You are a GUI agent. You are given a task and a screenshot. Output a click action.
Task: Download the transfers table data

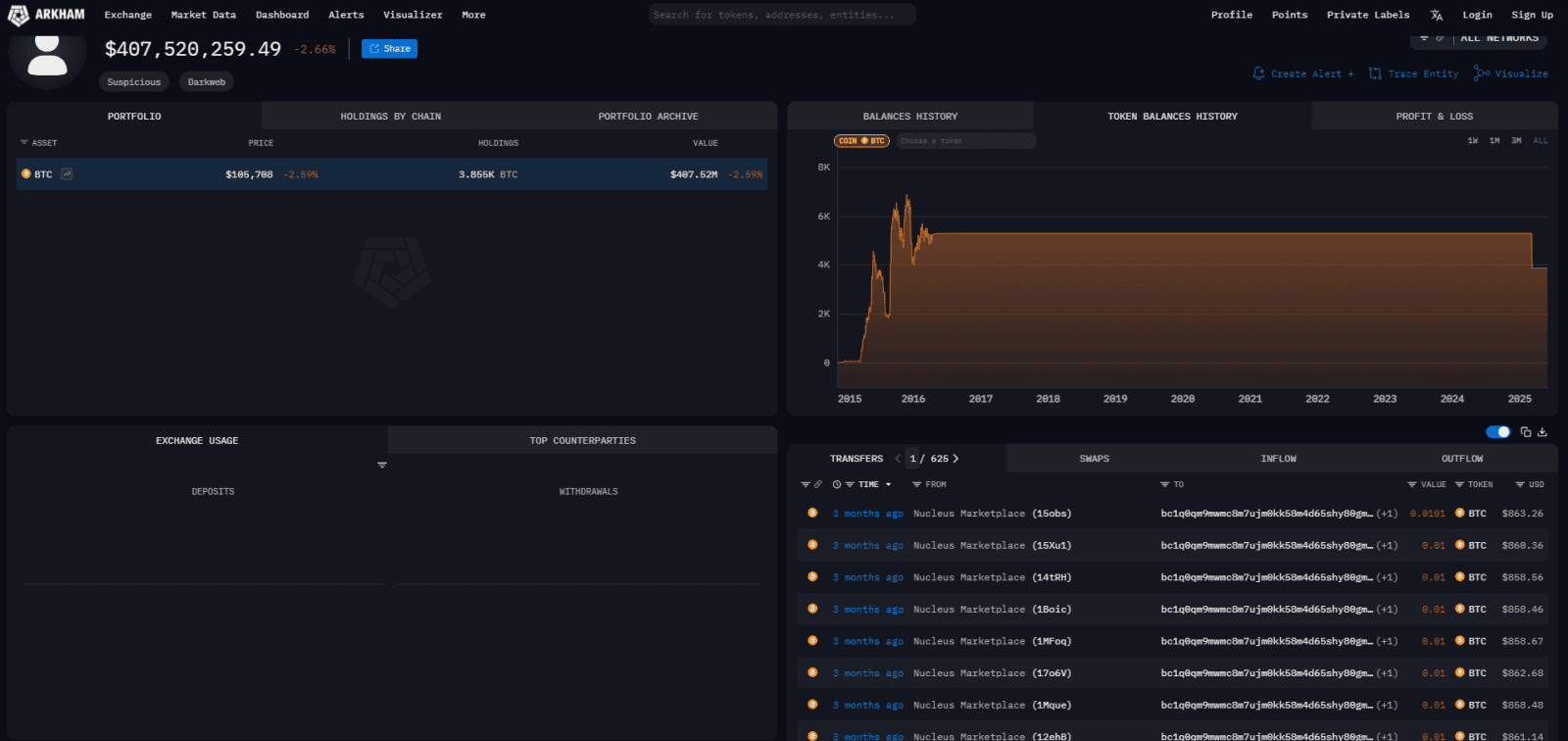1543,432
